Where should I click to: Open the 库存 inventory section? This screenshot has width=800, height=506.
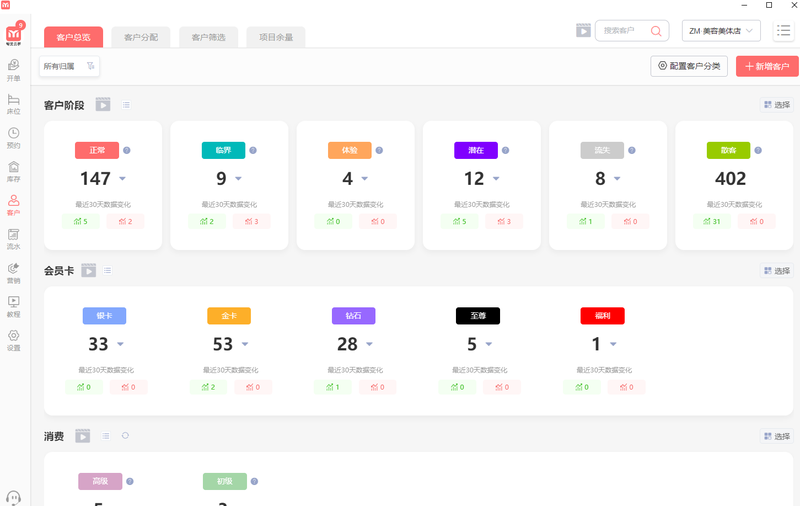14,171
